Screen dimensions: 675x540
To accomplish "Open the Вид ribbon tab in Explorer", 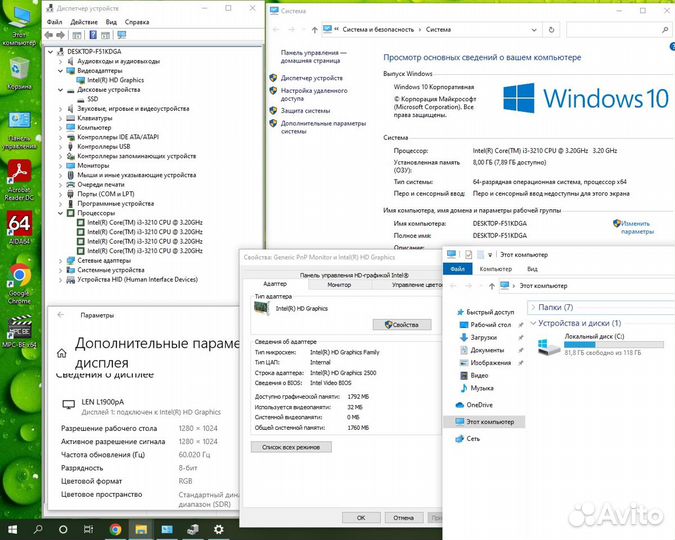I will (x=532, y=269).
